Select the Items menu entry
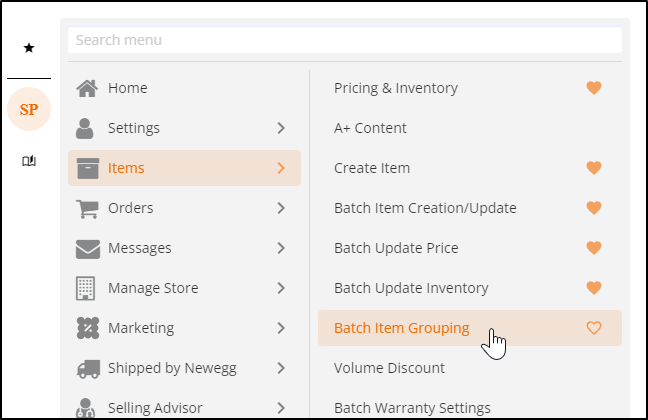 (184, 168)
